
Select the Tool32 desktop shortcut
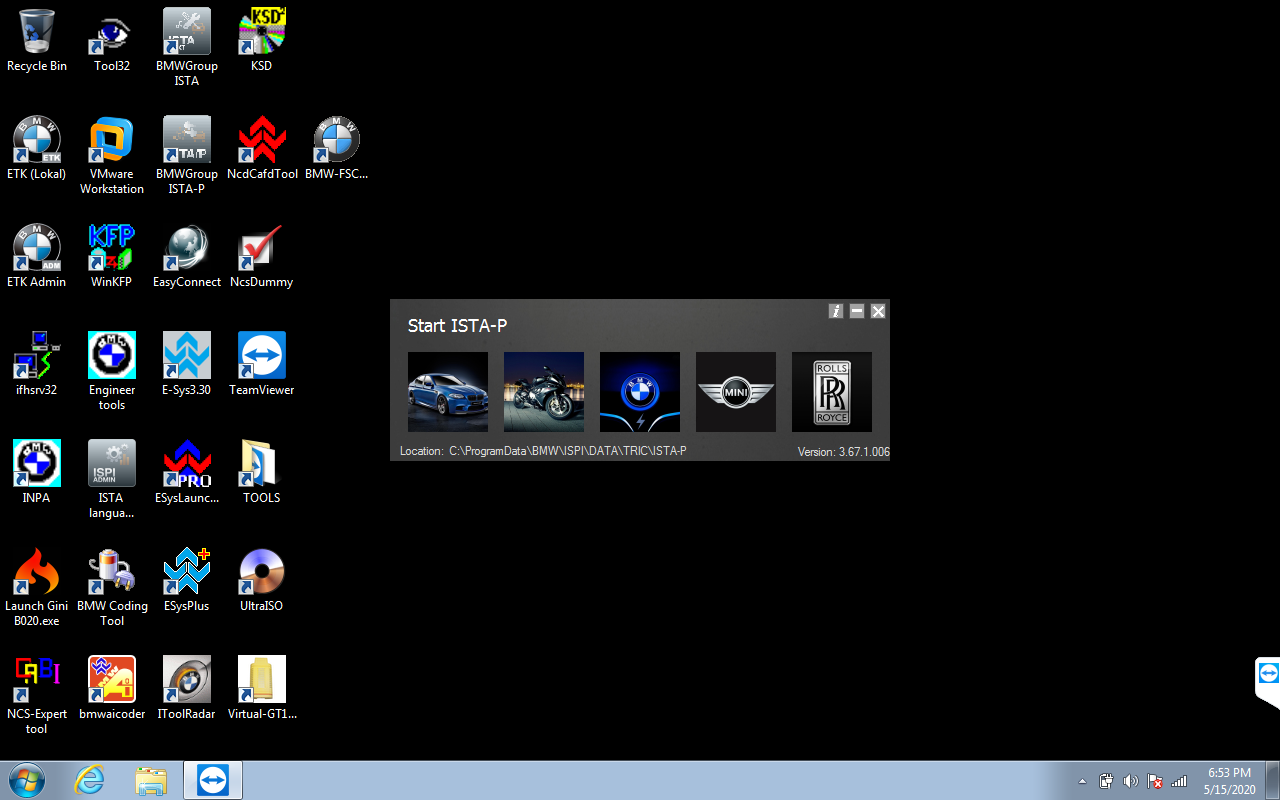click(x=112, y=40)
